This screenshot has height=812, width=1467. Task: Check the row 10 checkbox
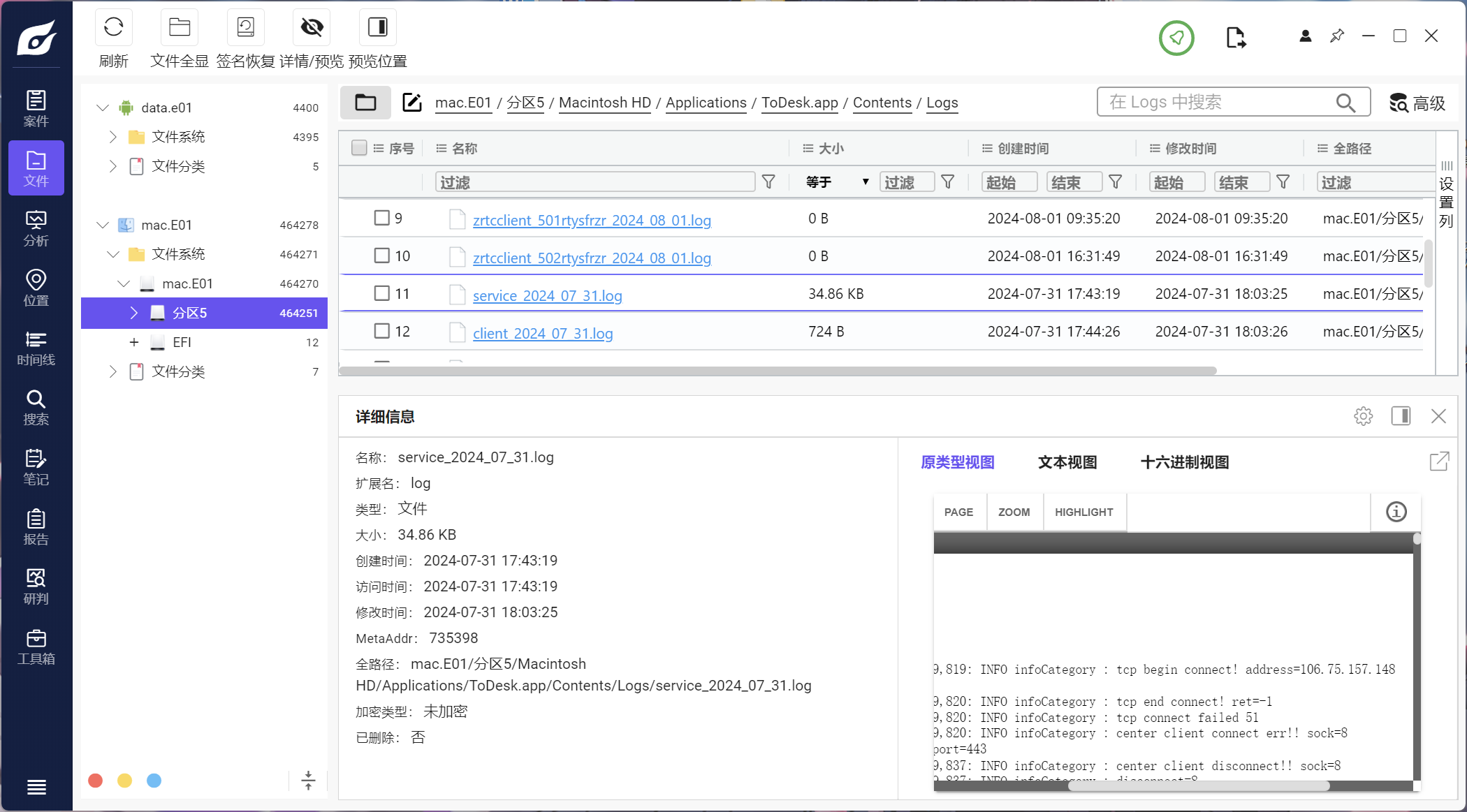pos(381,256)
